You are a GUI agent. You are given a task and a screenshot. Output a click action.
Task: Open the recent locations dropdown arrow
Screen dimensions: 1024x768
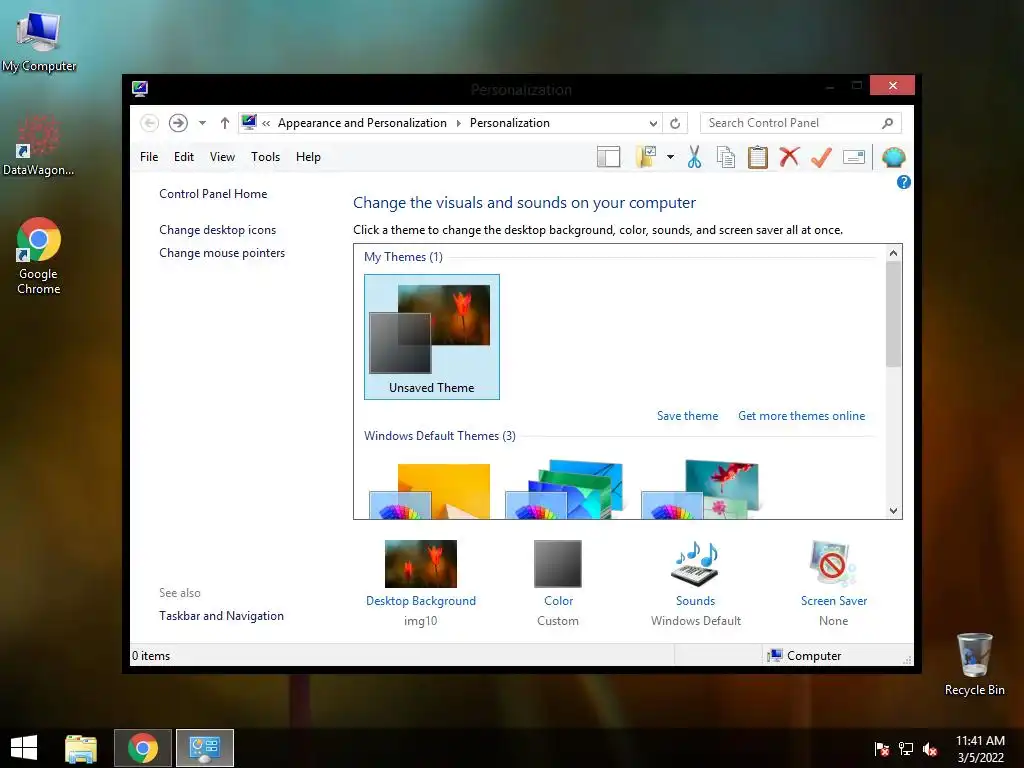tap(202, 123)
